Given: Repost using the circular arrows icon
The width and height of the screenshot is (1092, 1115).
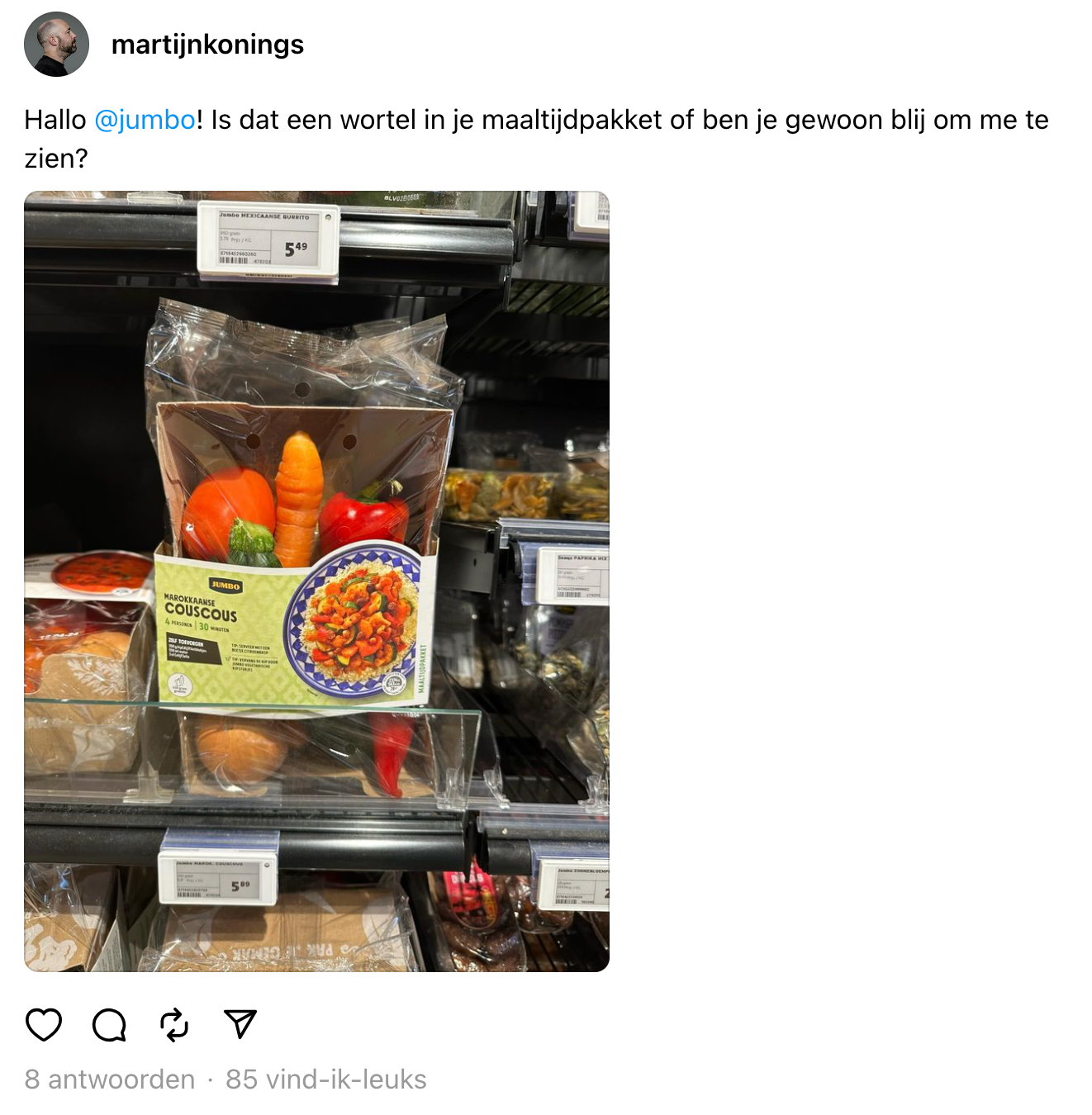Looking at the screenshot, I should tap(174, 1024).
